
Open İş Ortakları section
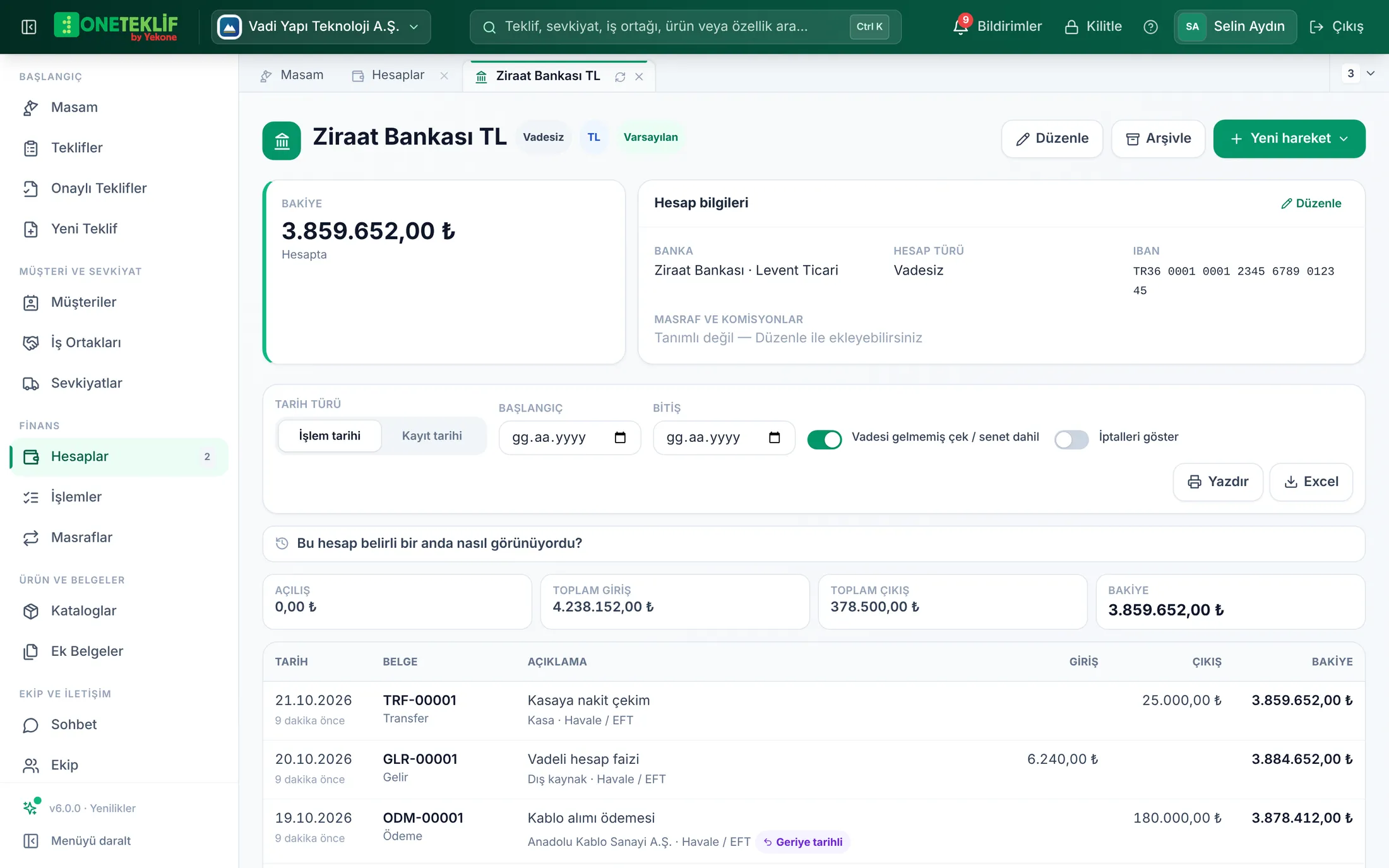(119, 342)
